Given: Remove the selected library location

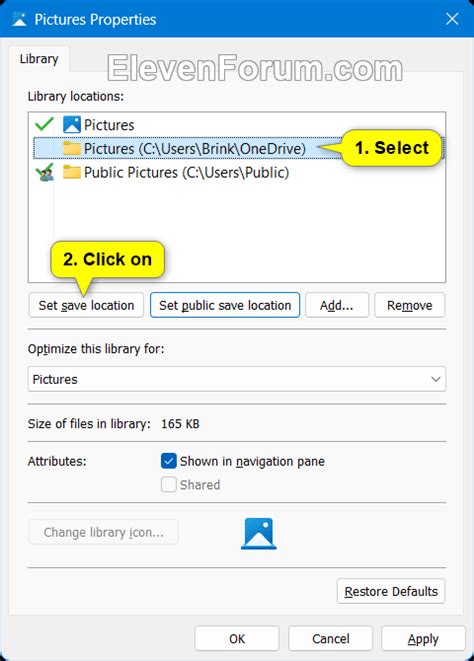Looking at the screenshot, I should (409, 305).
